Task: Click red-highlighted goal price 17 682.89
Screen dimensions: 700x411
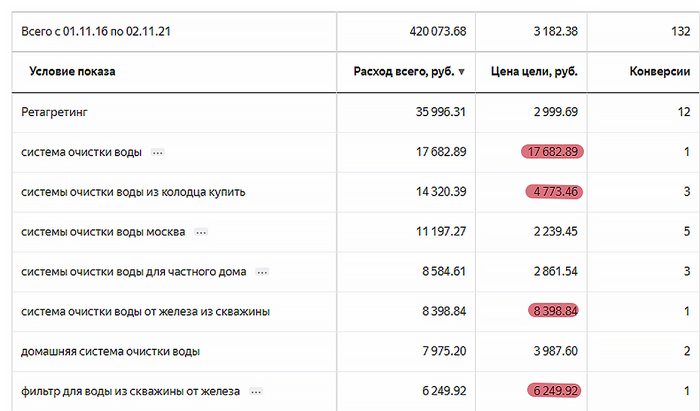Action: click(550, 152)
